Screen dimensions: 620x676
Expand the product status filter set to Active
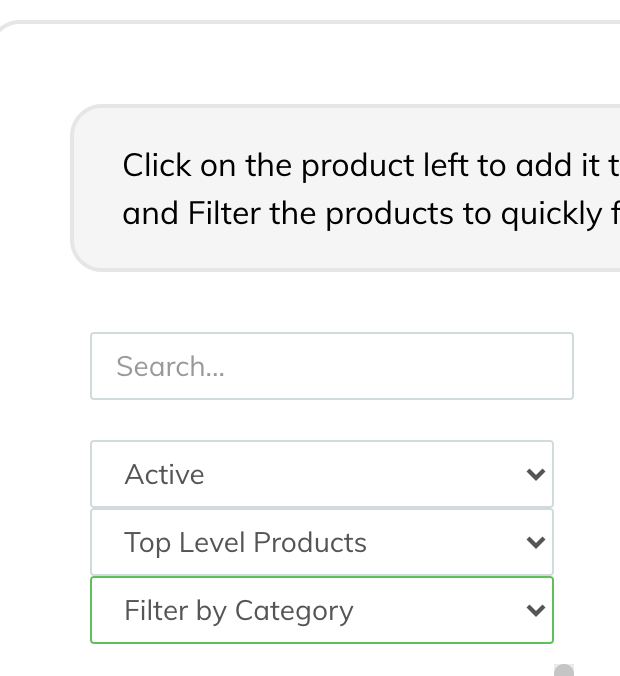click(x=321, y=474)
